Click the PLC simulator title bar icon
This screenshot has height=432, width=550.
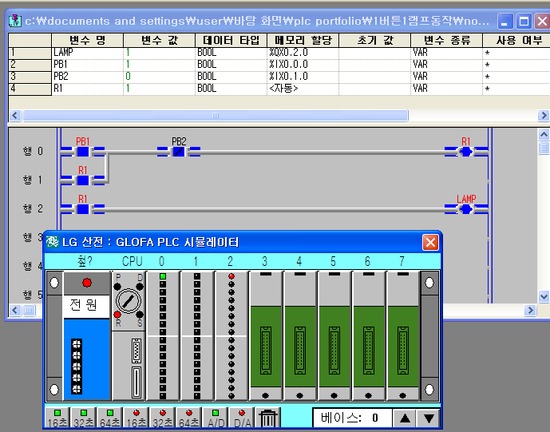[52, 242]
